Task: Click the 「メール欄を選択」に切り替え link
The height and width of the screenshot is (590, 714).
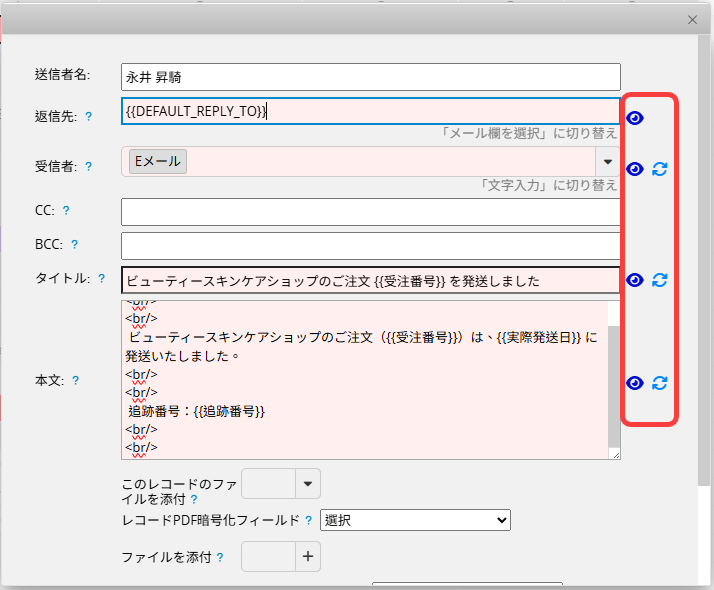Action: coord(529,133)
